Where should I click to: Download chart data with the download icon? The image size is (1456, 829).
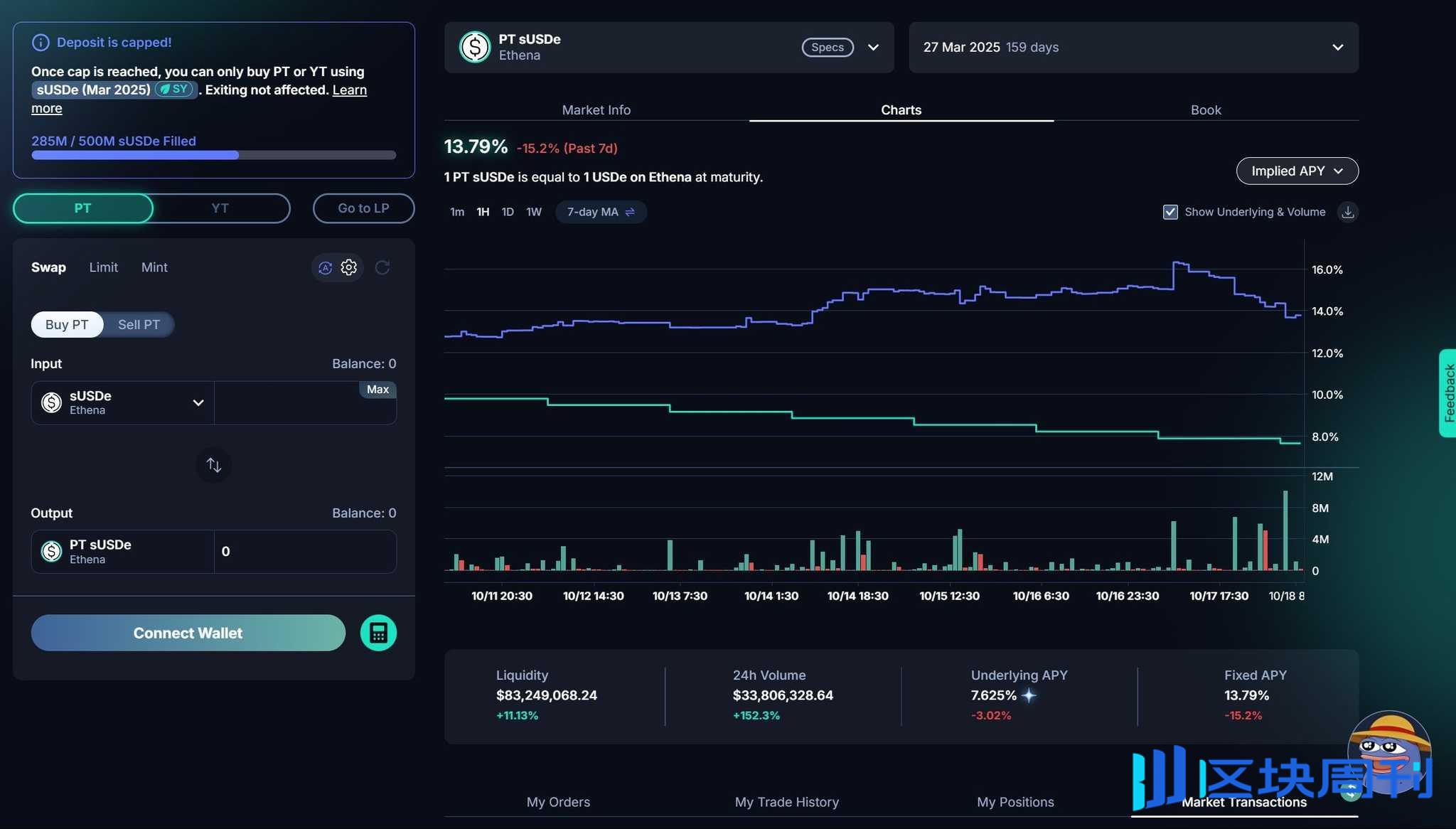tap(1347, 212)
